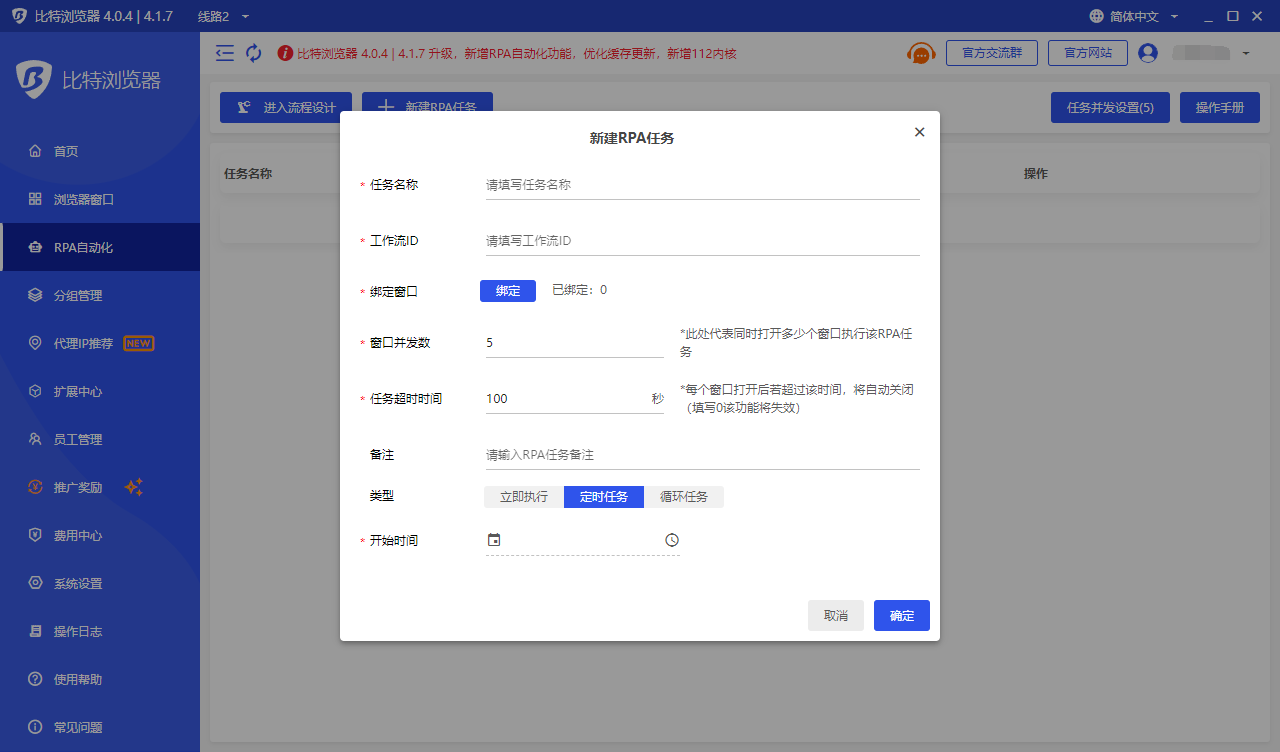Click the 使用帮助 question mark icon
Image resolution: width=1280 pixels, height=752 pixels.
click(x=35, y=679)
